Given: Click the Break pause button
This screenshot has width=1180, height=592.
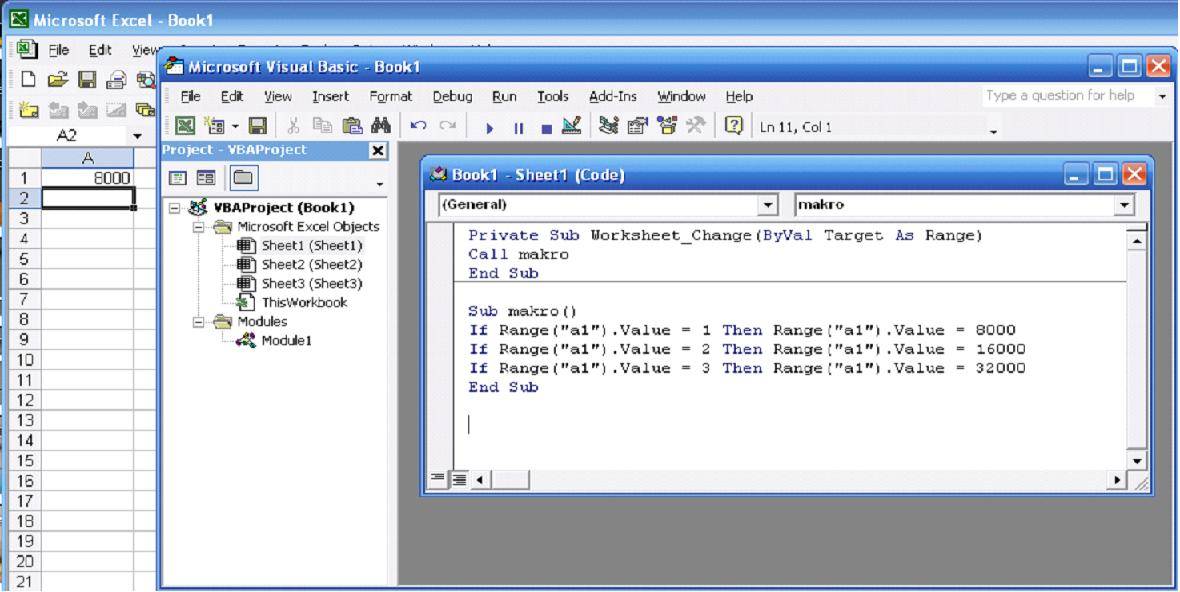Looking at the screenshot, I should [519, 128].
